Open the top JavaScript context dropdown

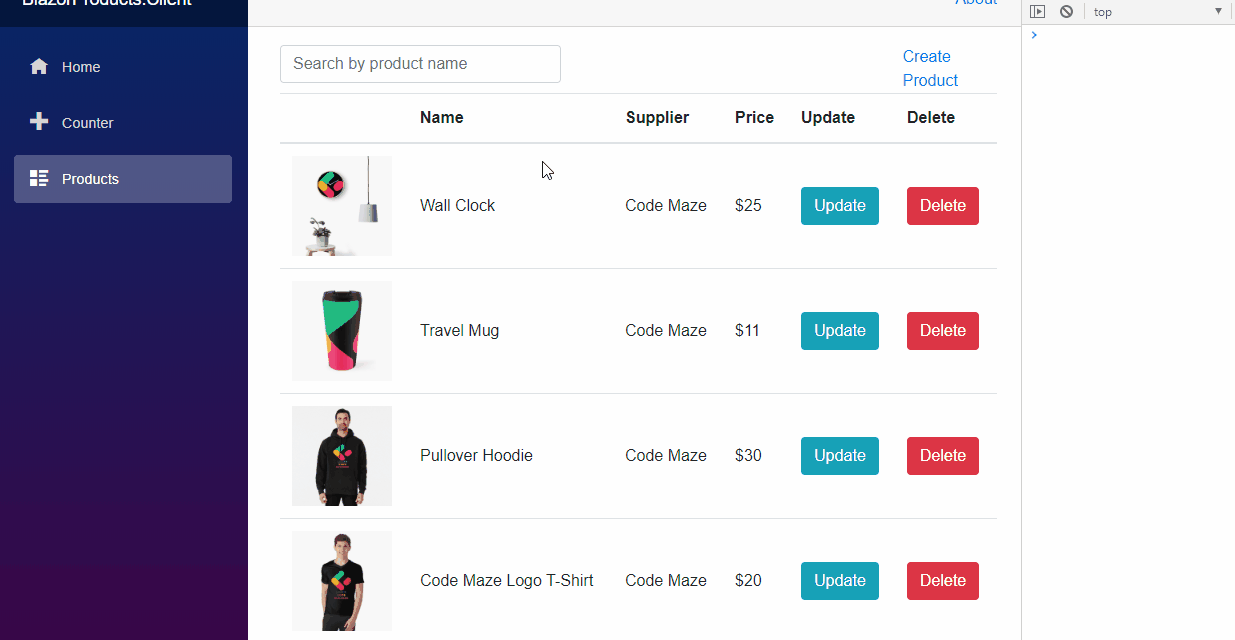click(1158, 12)
